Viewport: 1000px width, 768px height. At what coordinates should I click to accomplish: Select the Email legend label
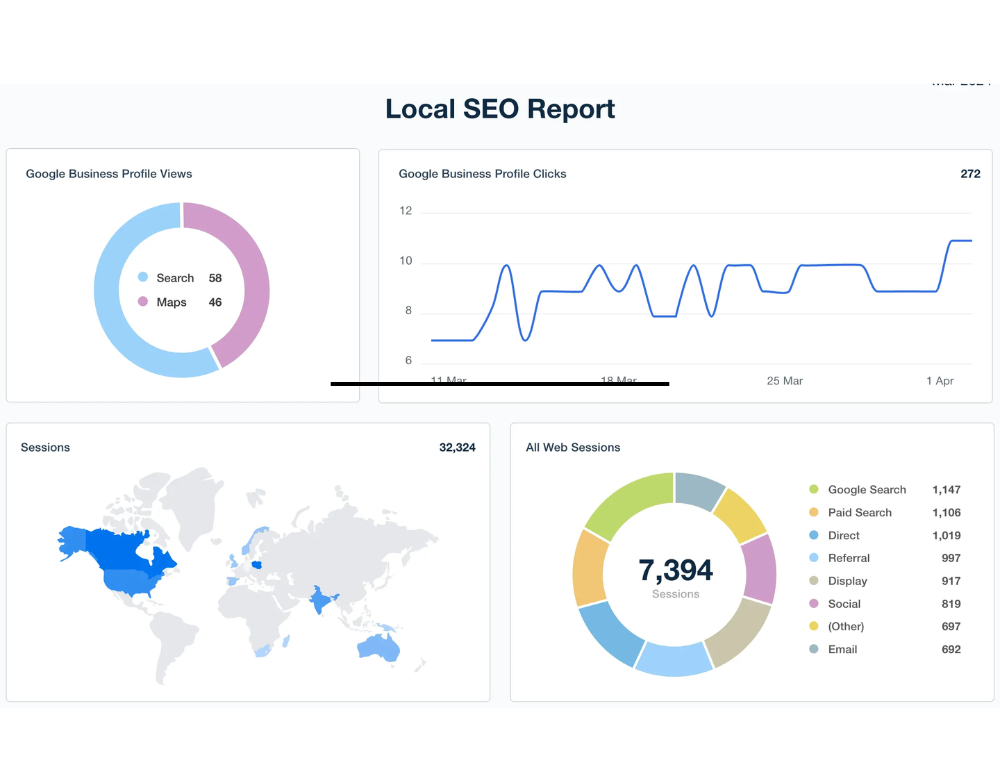click(842, 650)
